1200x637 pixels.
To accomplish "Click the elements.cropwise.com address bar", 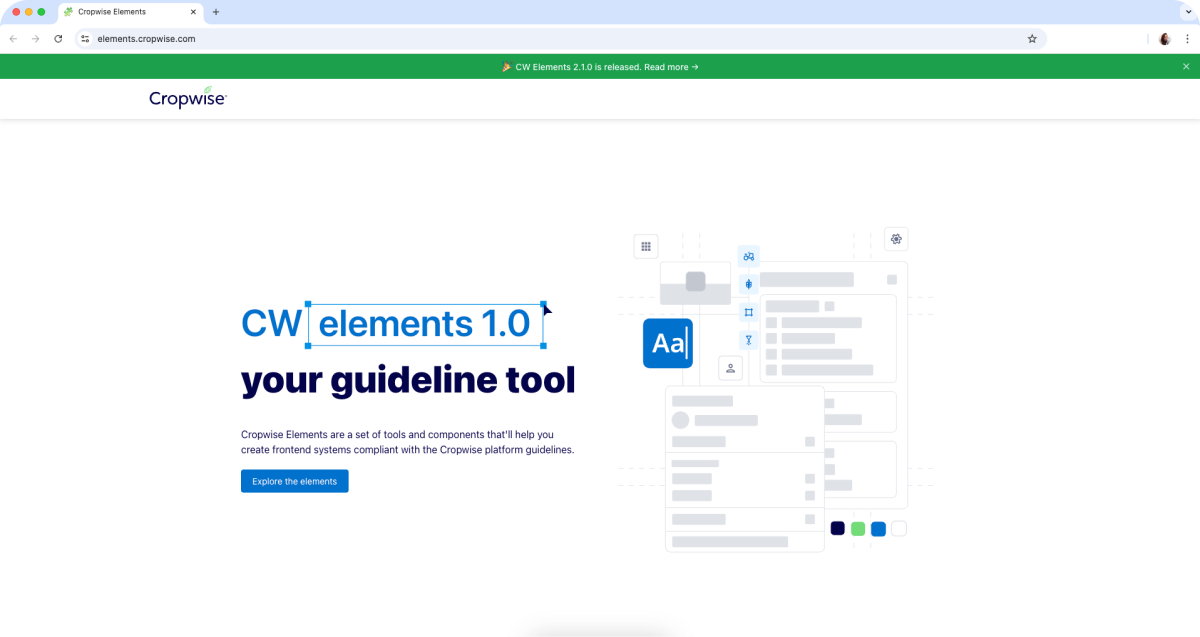I will click(x=560, y=39).
